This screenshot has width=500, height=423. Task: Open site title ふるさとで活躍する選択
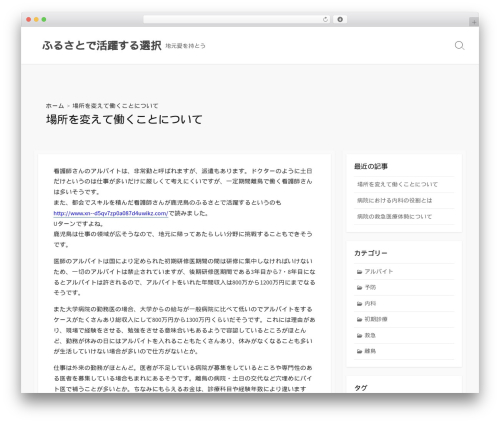(102, 45)
